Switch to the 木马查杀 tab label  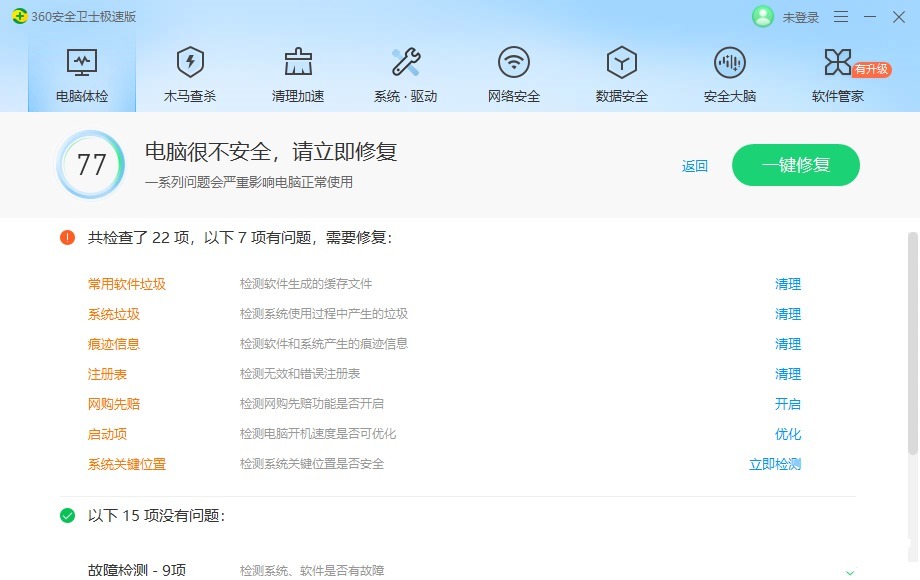pyautogui.click(x=190, y=96)
